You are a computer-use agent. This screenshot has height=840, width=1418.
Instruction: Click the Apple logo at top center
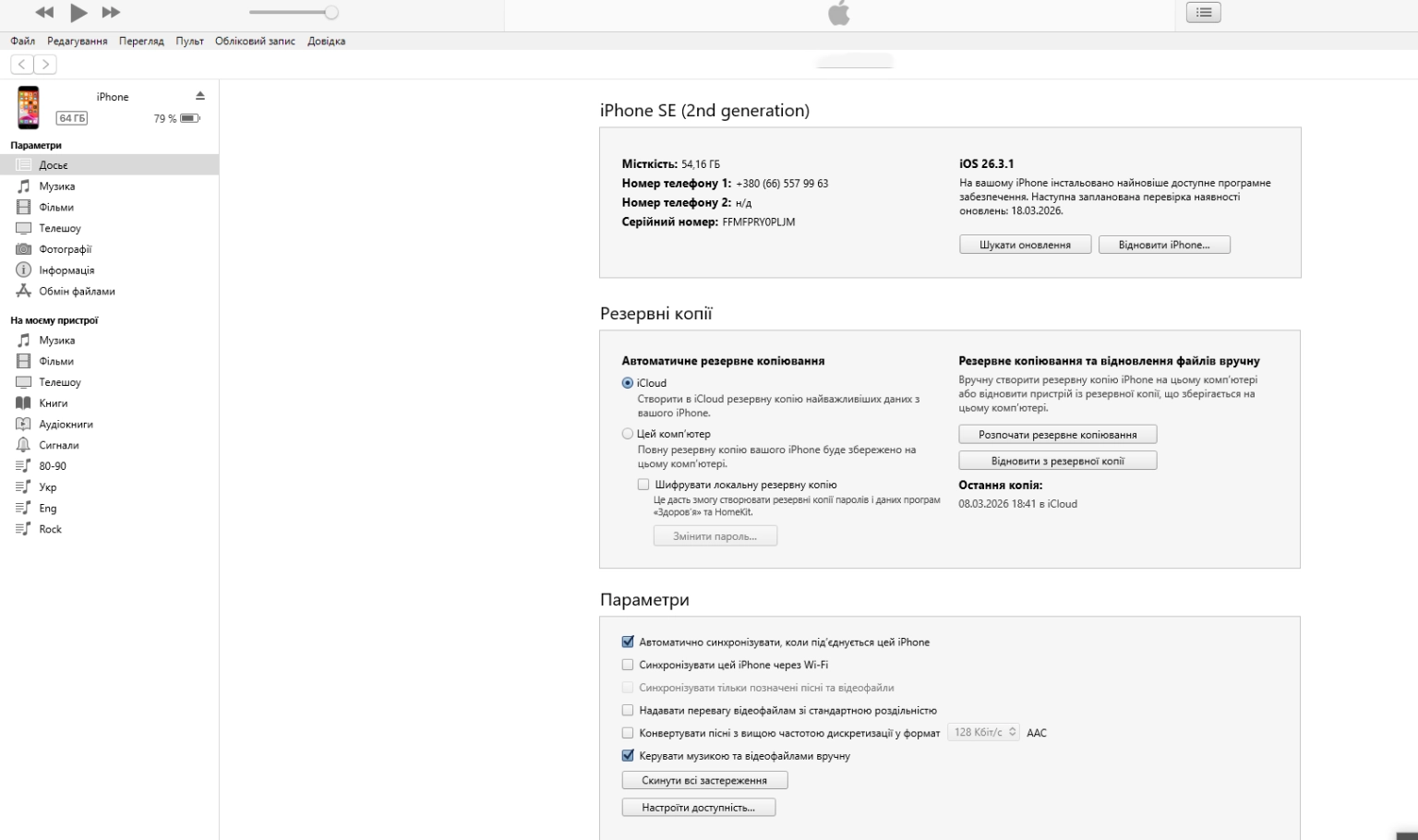[x=839, y=13]
